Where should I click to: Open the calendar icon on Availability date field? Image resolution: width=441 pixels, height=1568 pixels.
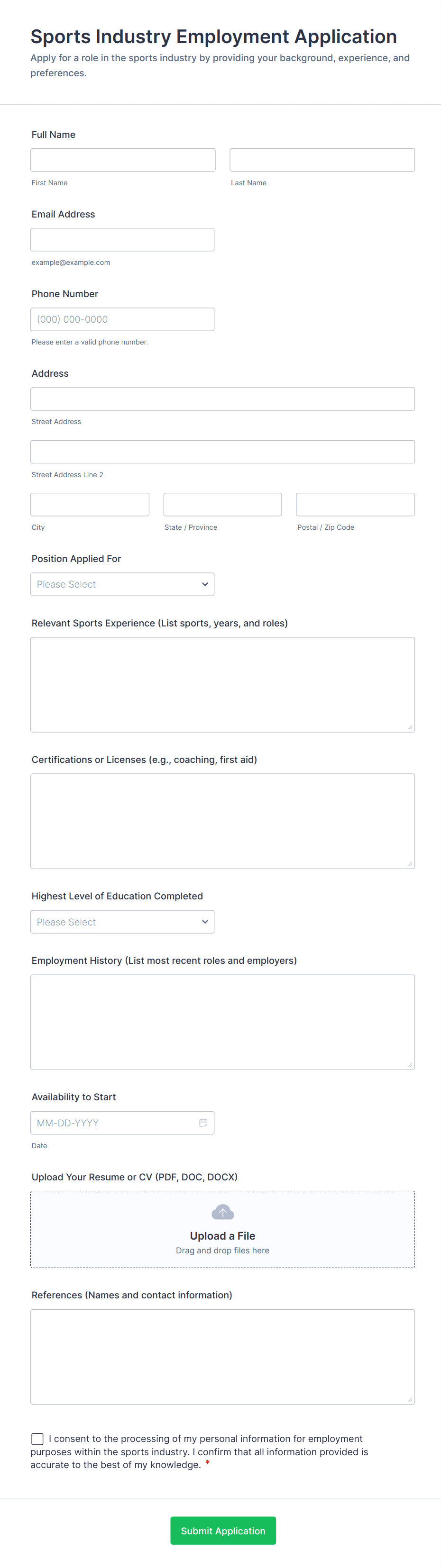(203, 1123)
